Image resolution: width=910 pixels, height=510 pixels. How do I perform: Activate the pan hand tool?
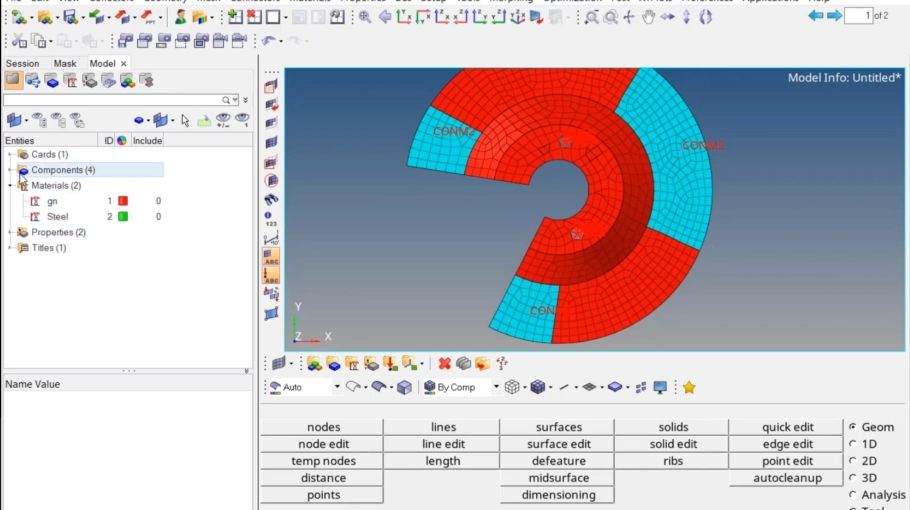pyautogui.click(x=648, y=17)
